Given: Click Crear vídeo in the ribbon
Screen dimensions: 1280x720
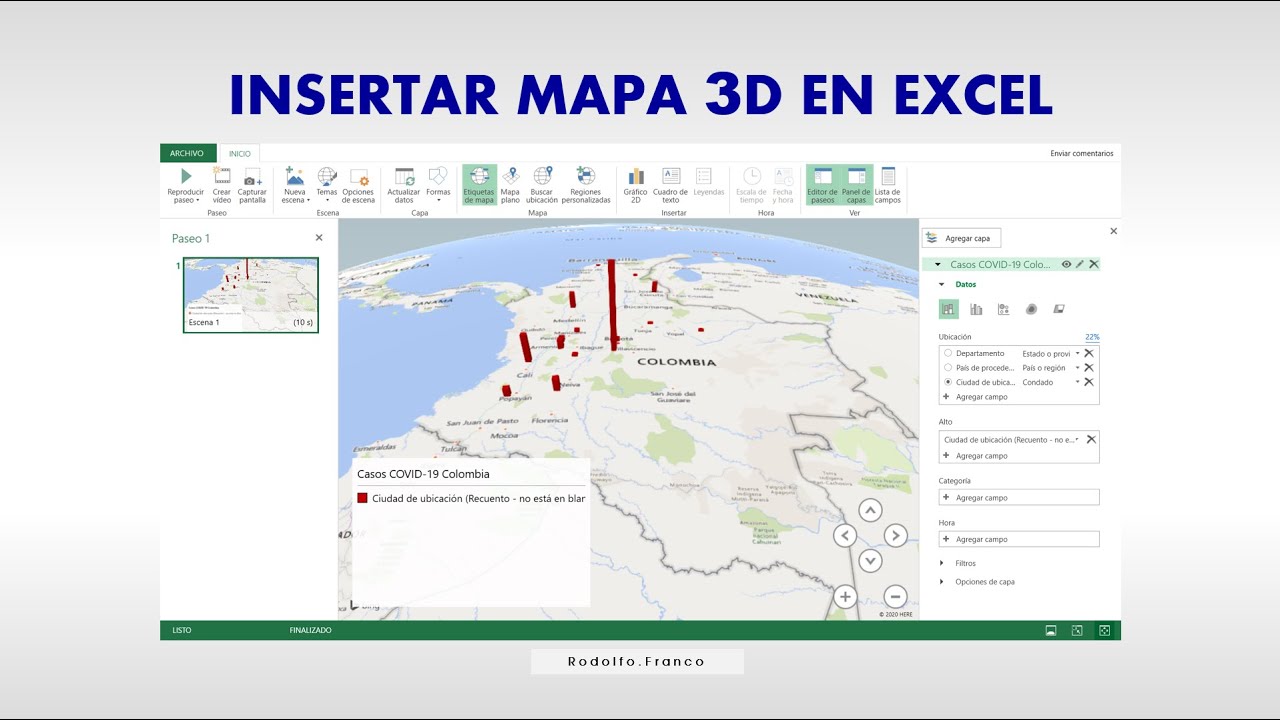Looking at the screenshot, I should click(x=221, y=186).
